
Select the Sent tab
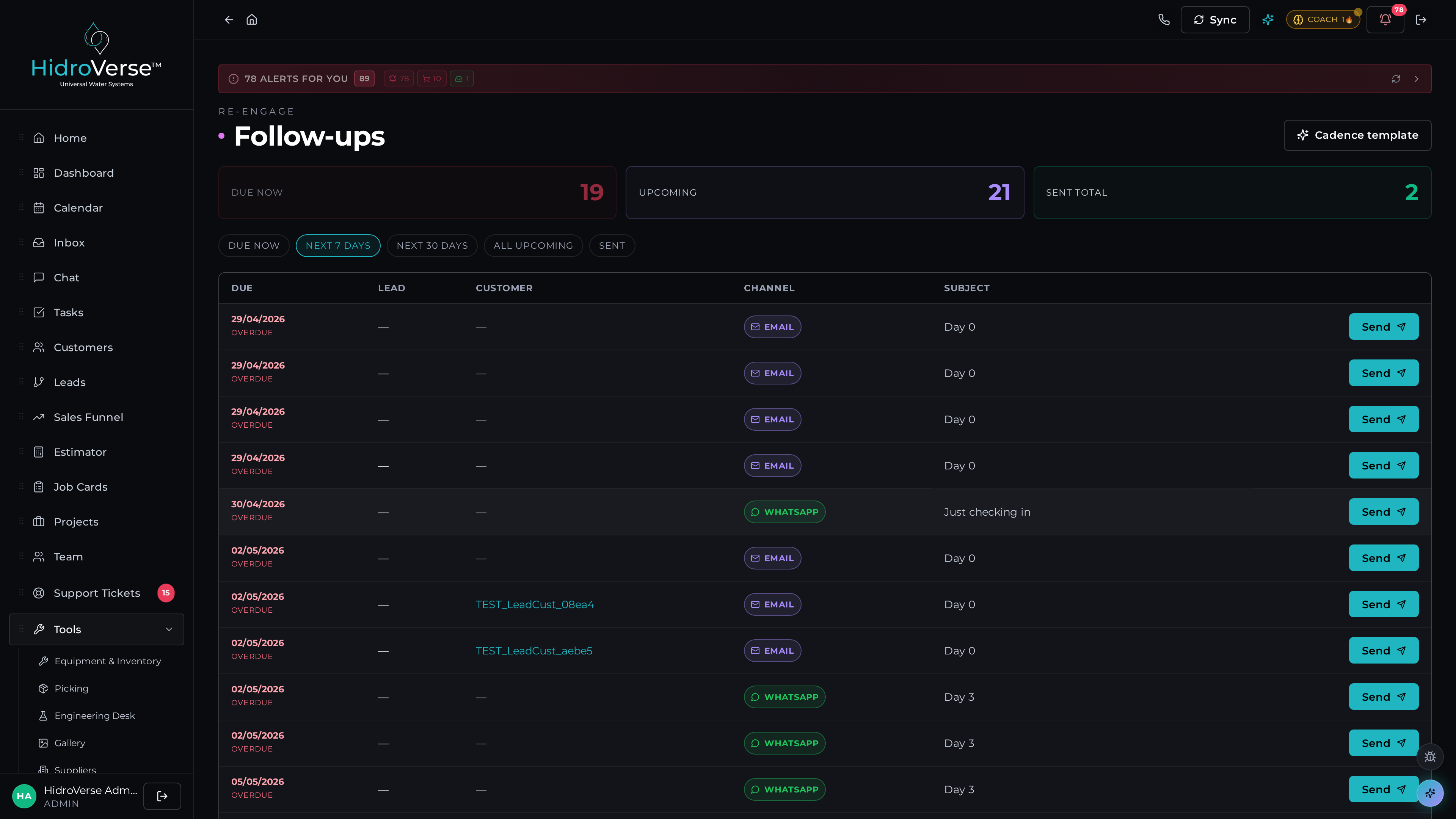[x=612, y=246]
